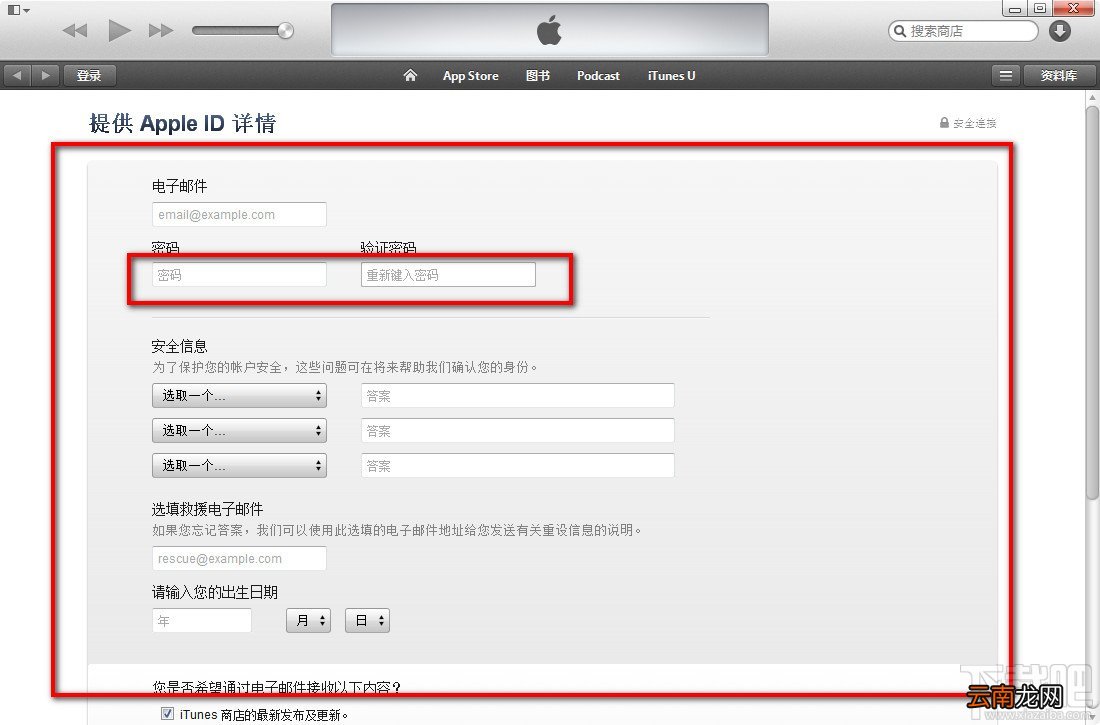Open the Podcast tab

598,76
